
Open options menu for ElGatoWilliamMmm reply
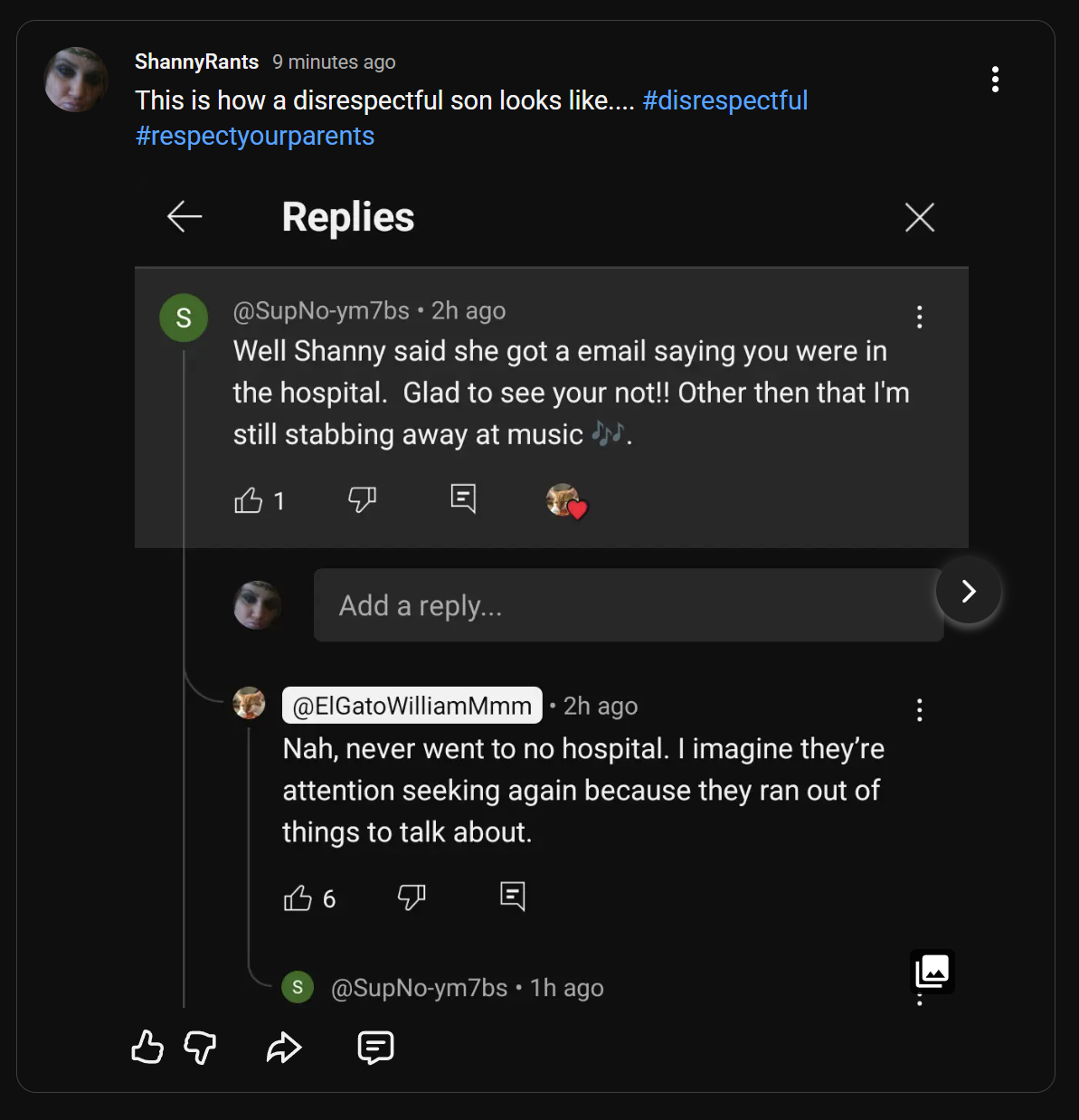(x=919, y=709)
